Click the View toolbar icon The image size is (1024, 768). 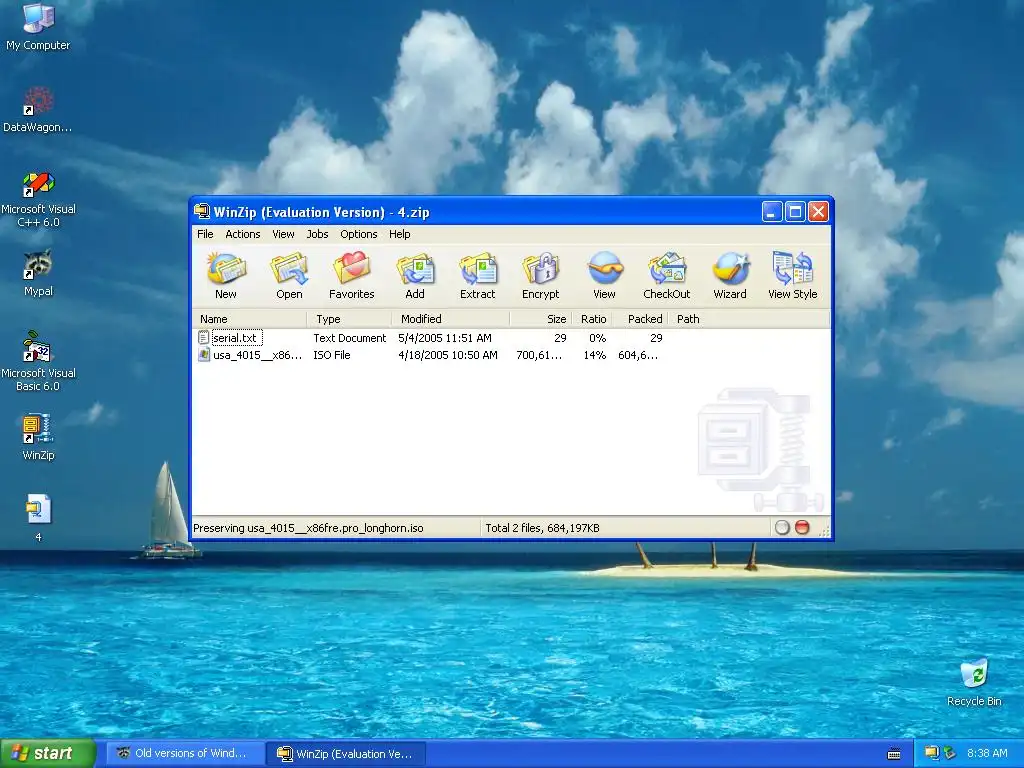click(604, 276)
